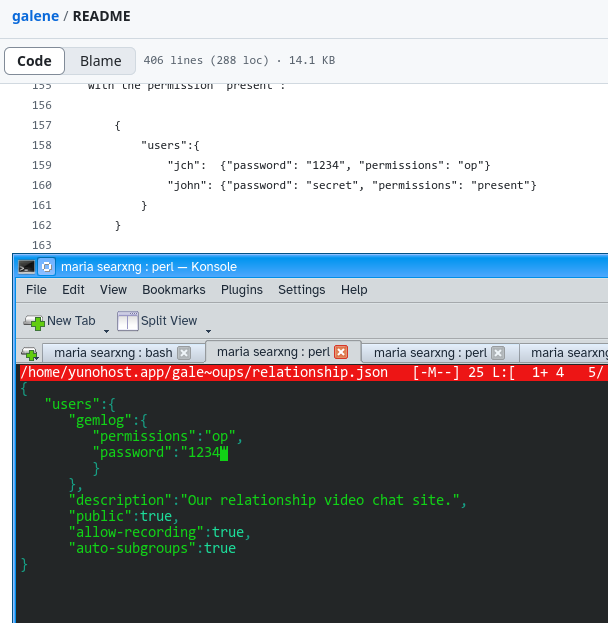Open the Bookmarks menu in Konsole

point(174,290)
